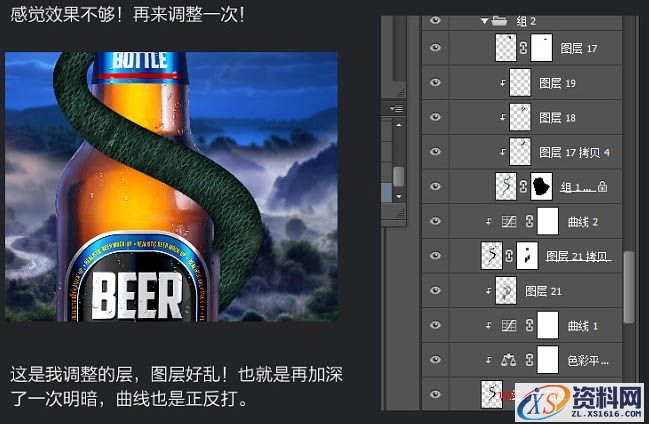This screenshot has height=424, width=649.
Task: Select the 色彩平… layer name
Action: [x=588, y=361]
